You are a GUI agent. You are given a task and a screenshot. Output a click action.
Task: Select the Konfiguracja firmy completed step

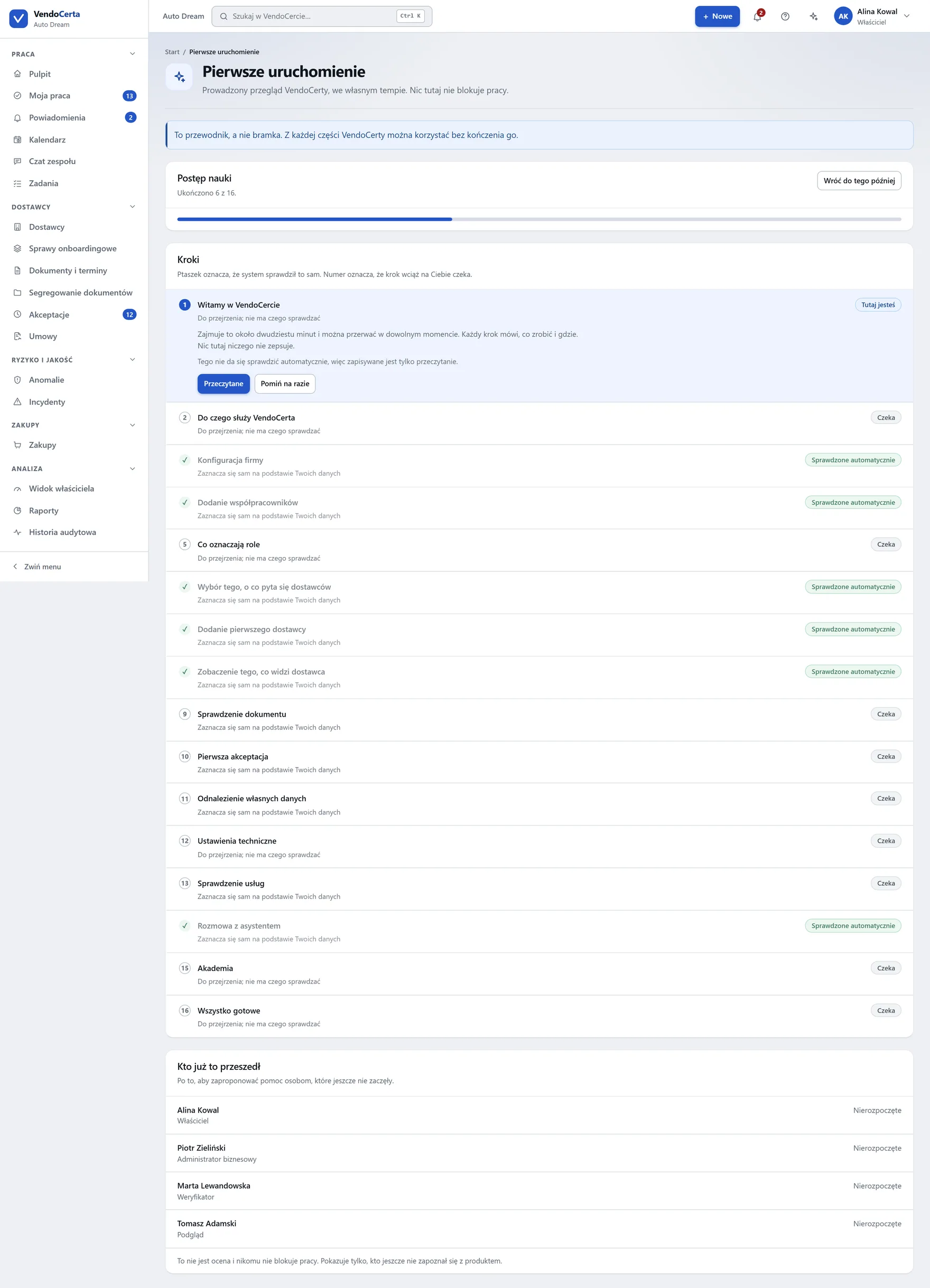point(539,466)
